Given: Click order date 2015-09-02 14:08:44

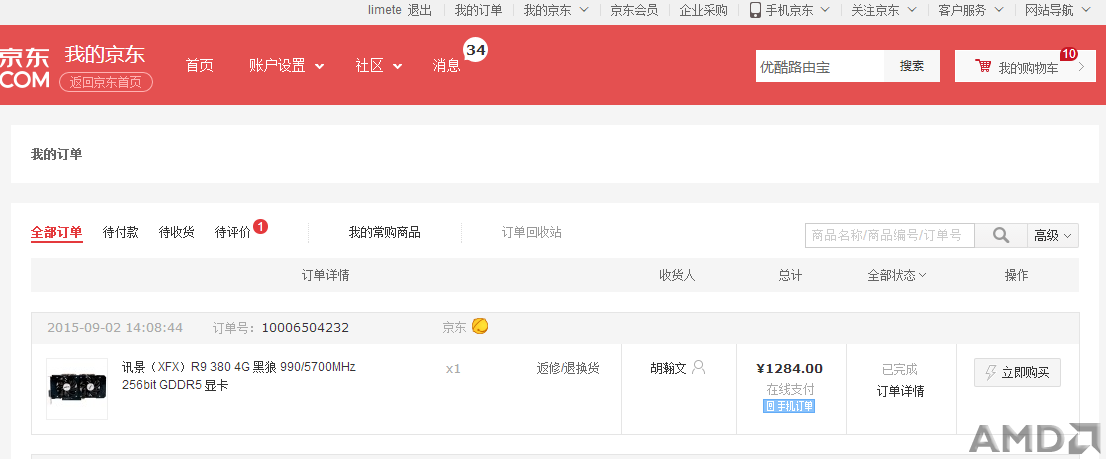Looking at the screenshot, I should click(115, 328).
